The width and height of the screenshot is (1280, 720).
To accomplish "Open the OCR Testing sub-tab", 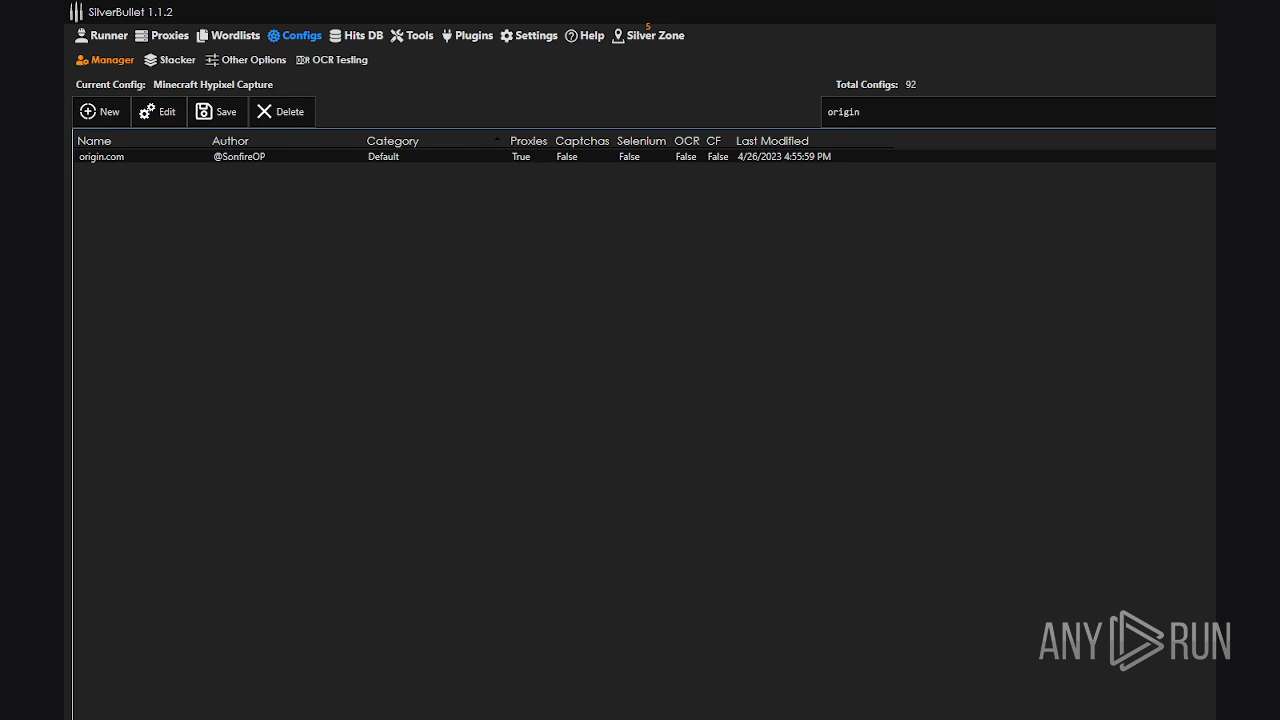I will 332,60.
